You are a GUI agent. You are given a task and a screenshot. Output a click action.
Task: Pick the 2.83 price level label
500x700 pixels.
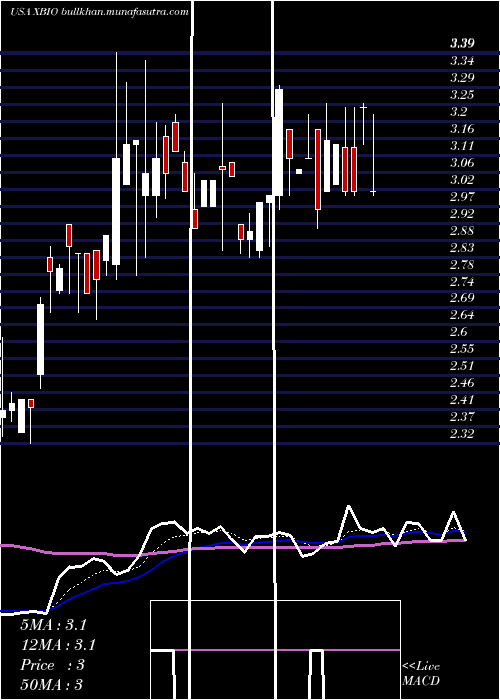[462, 247]
